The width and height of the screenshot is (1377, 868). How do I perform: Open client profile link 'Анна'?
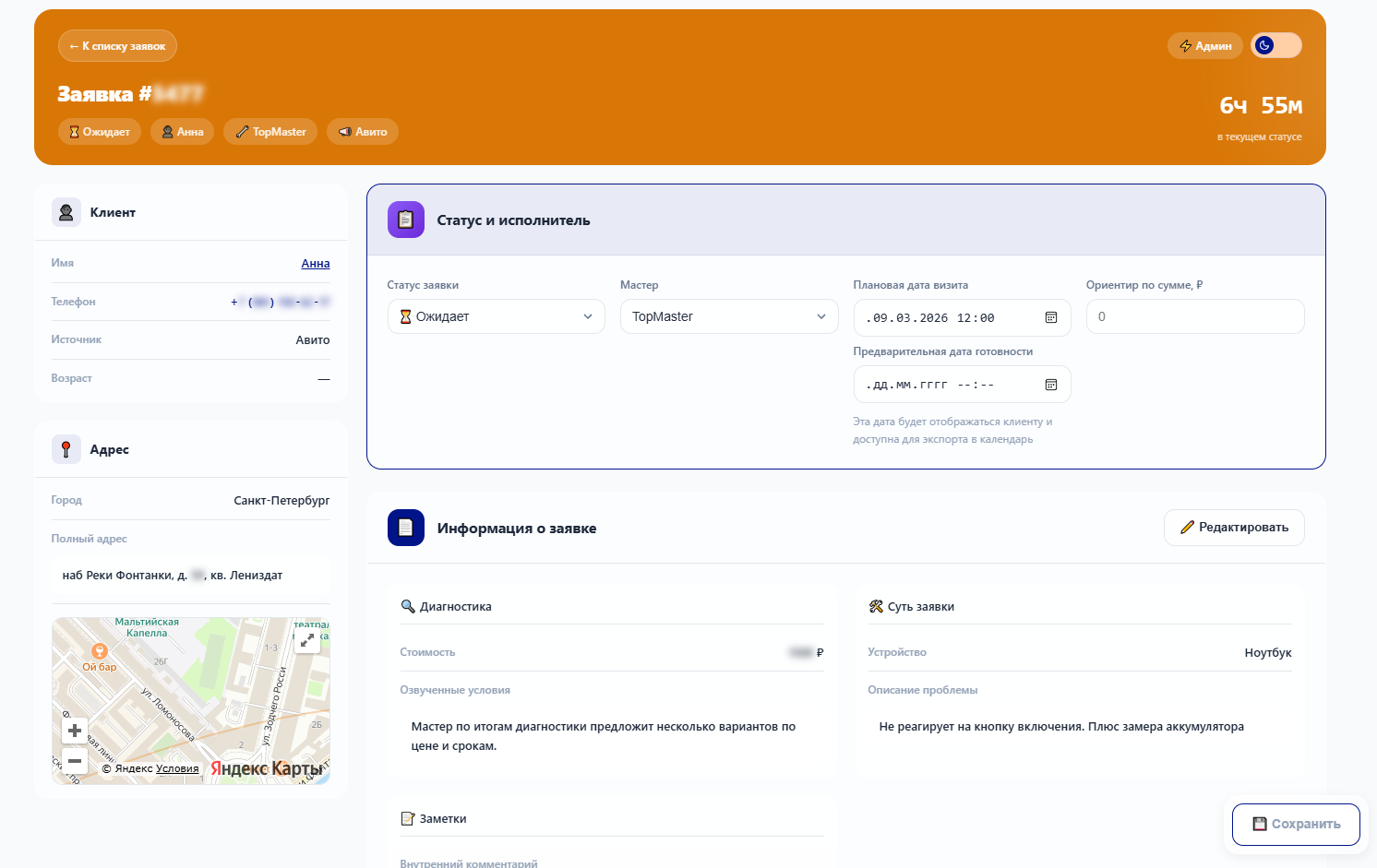coord(316,264)
